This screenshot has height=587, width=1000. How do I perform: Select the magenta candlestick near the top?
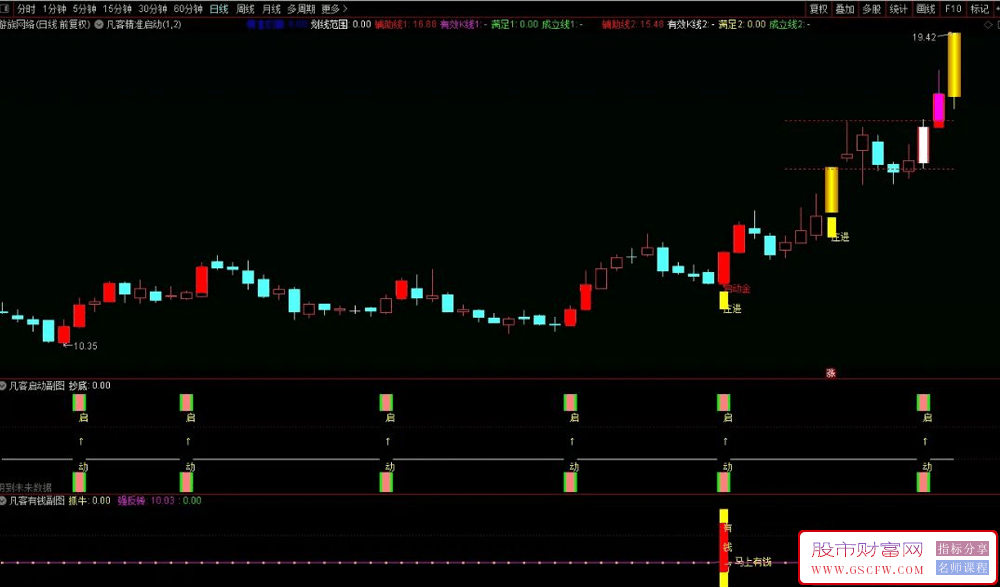point(939,107)
